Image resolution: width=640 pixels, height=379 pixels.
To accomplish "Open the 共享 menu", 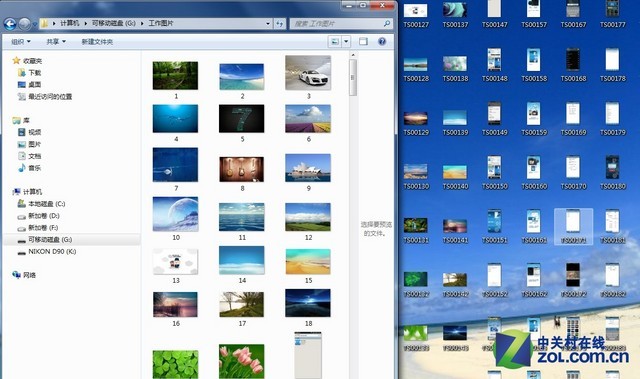I will [x=56, y=42].
